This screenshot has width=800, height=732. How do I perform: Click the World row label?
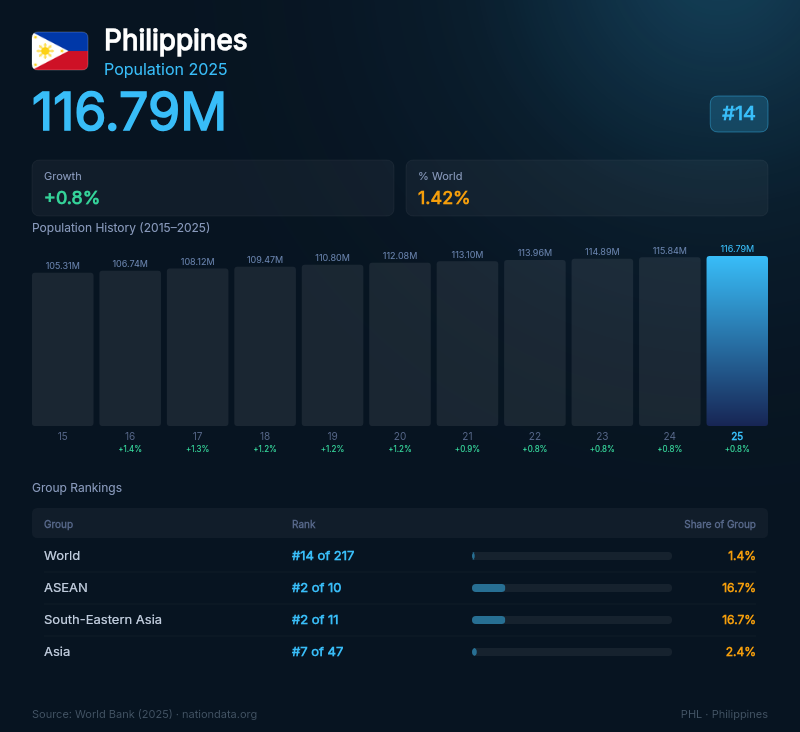(x=62, y=556)
